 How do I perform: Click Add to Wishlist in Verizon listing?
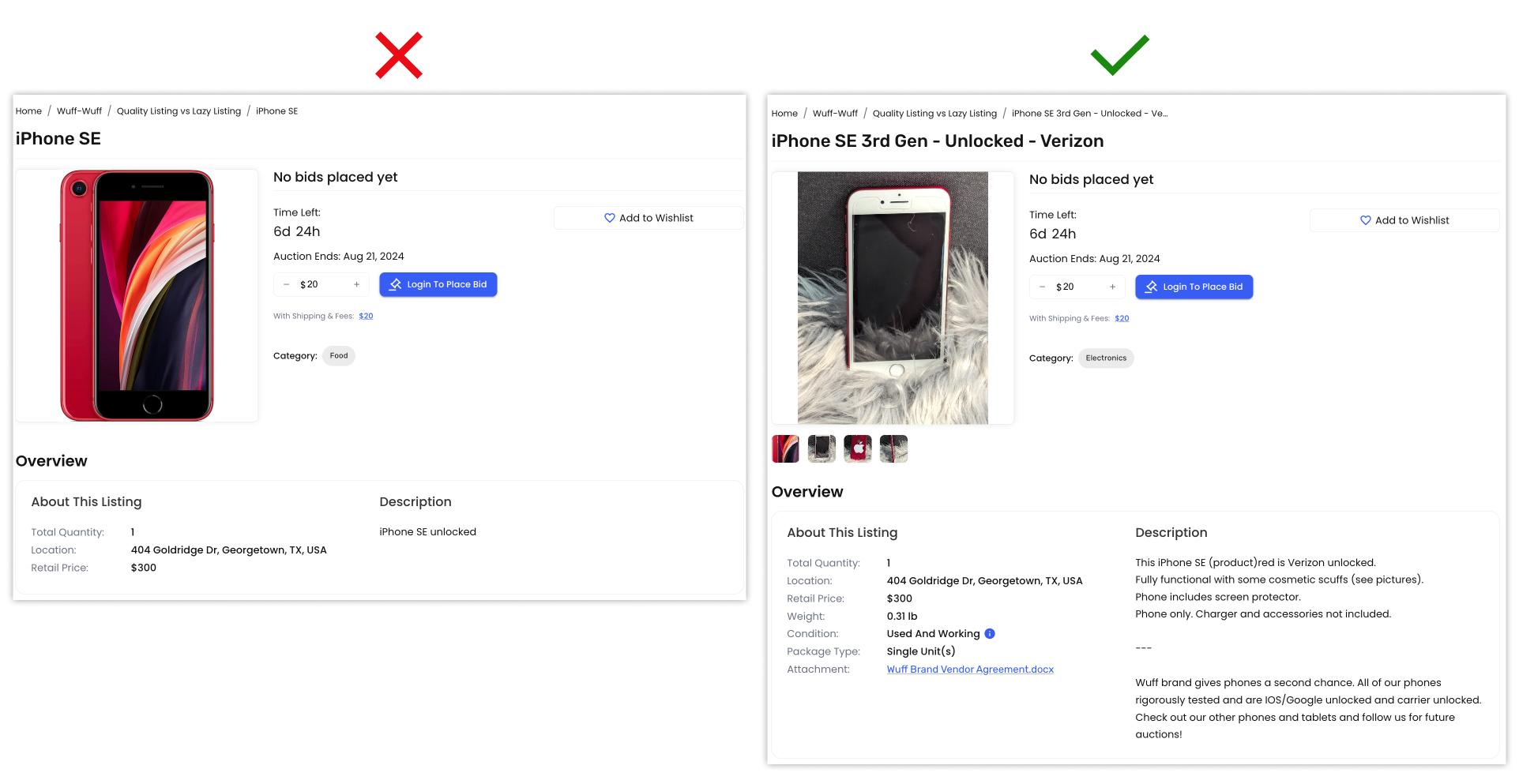pos(1404,220)
